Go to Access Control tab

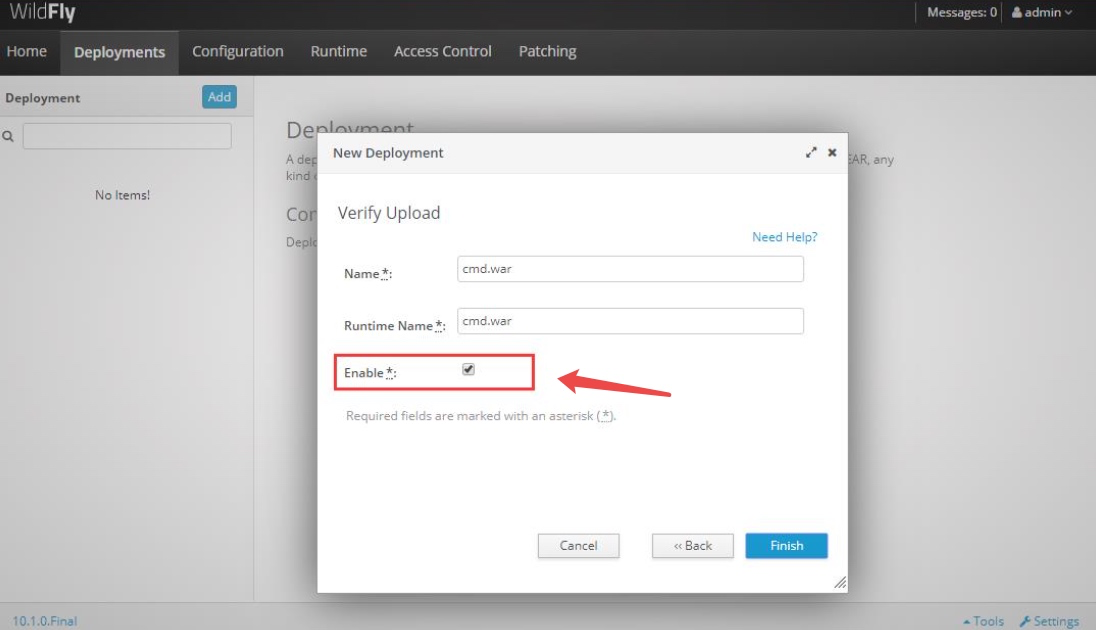click(442, 52)
